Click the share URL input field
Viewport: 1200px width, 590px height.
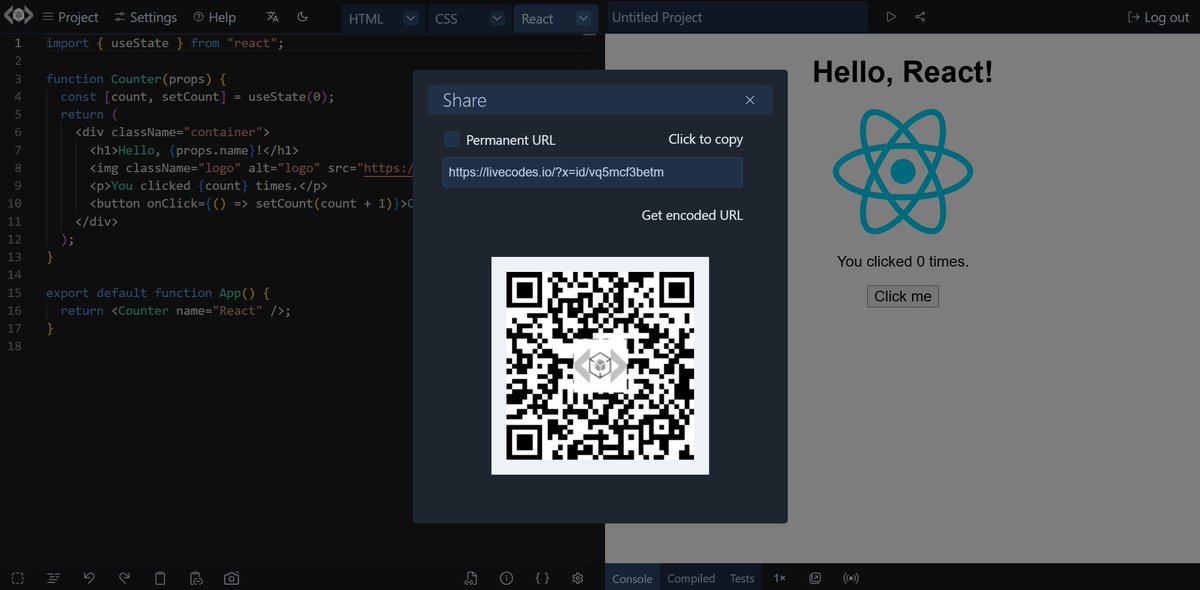point(593,172)
